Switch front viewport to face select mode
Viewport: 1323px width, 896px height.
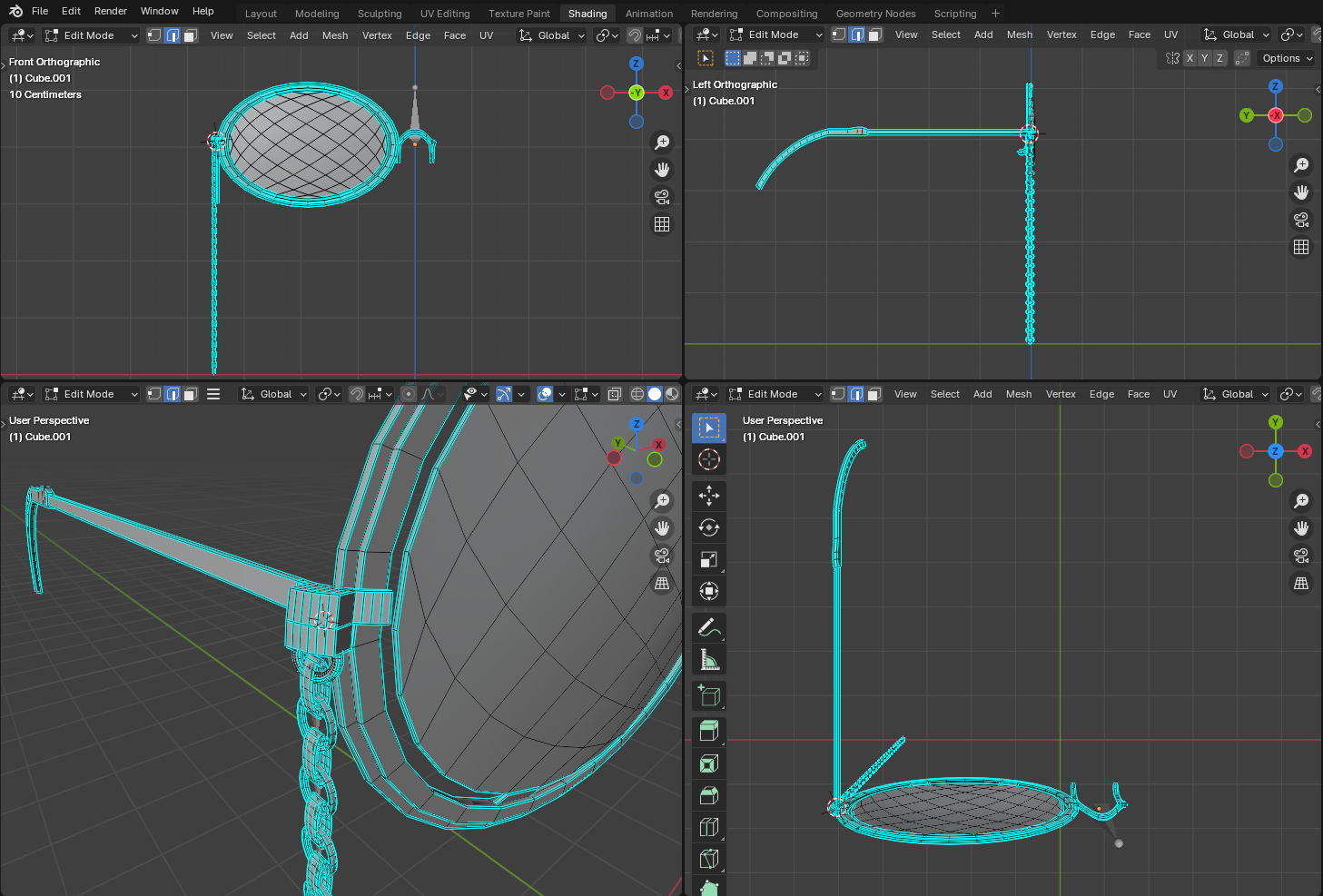(x=191, y=35)
